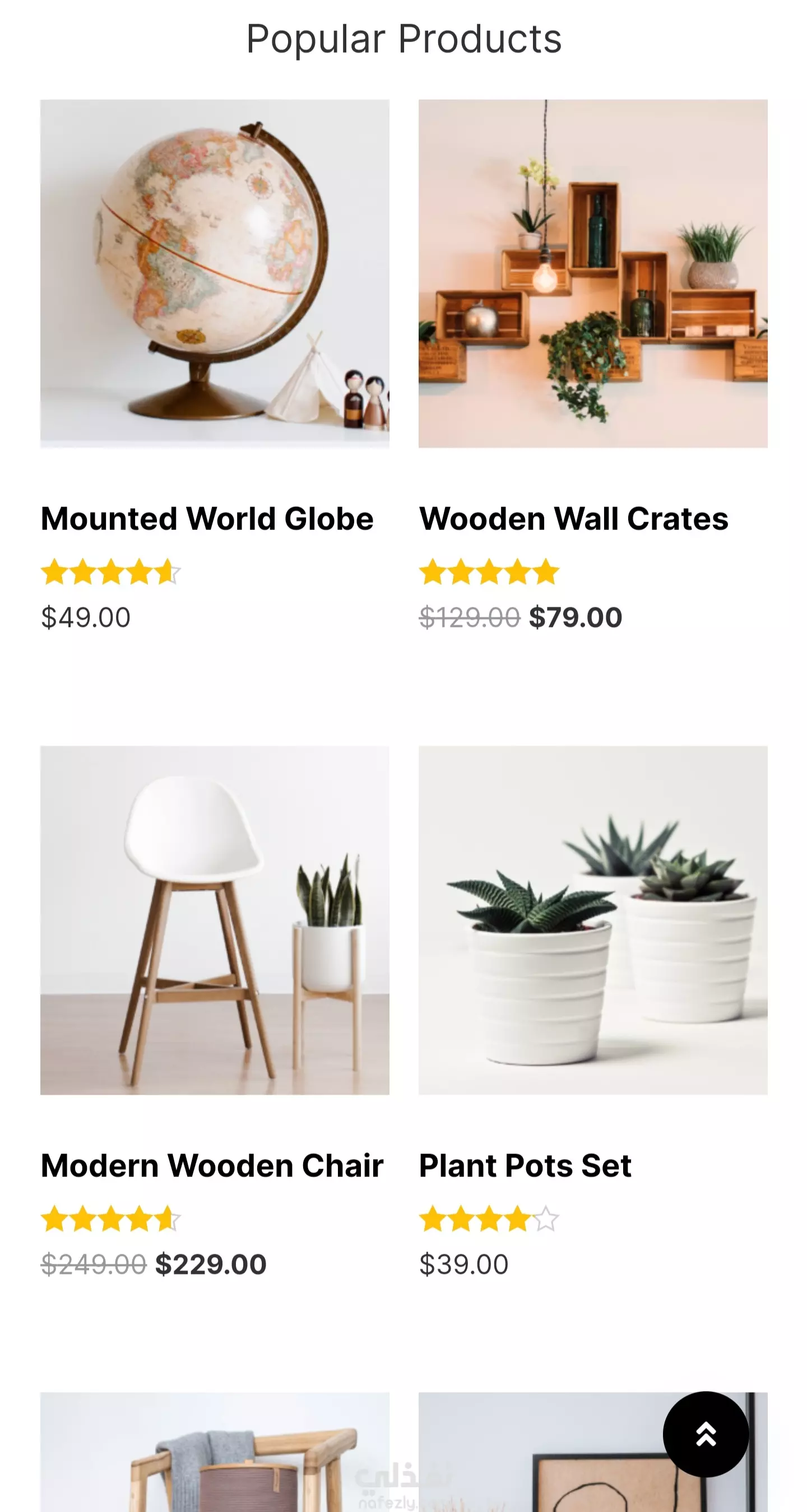The height and width of the screenshot is (1512, 807).
Task: Click the Mounted World Globe title link
Action: [x=207, y=519]
